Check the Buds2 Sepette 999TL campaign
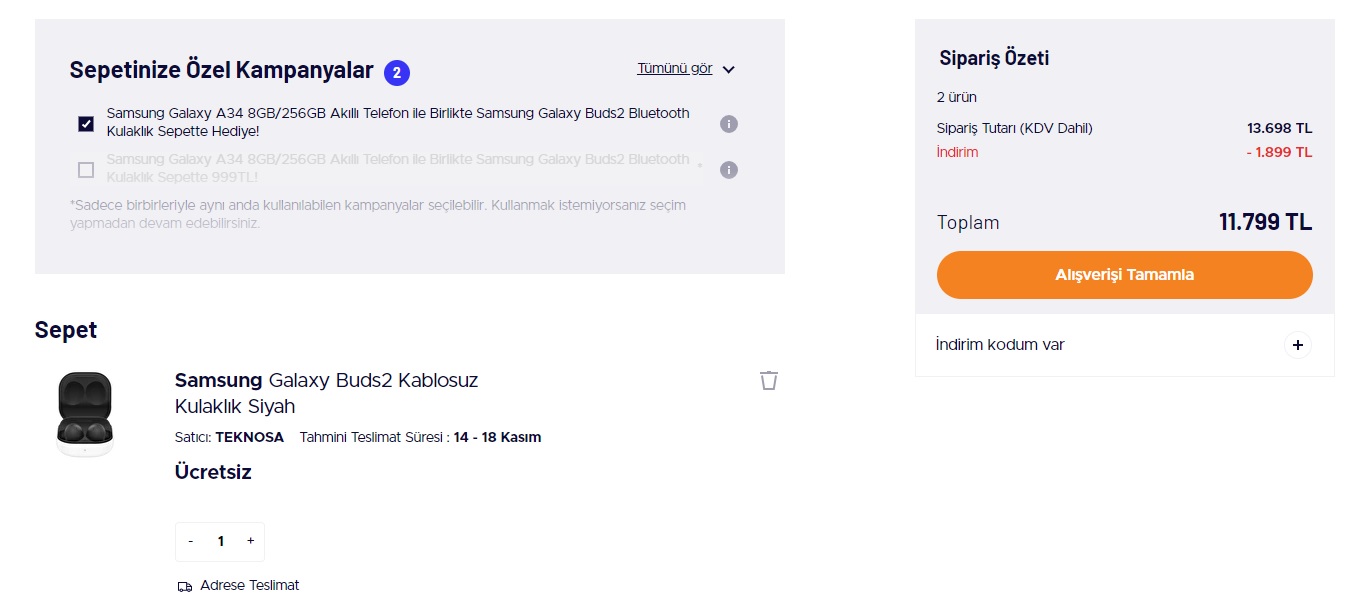This screenshot has height=608, width=1366. [86, 170]
